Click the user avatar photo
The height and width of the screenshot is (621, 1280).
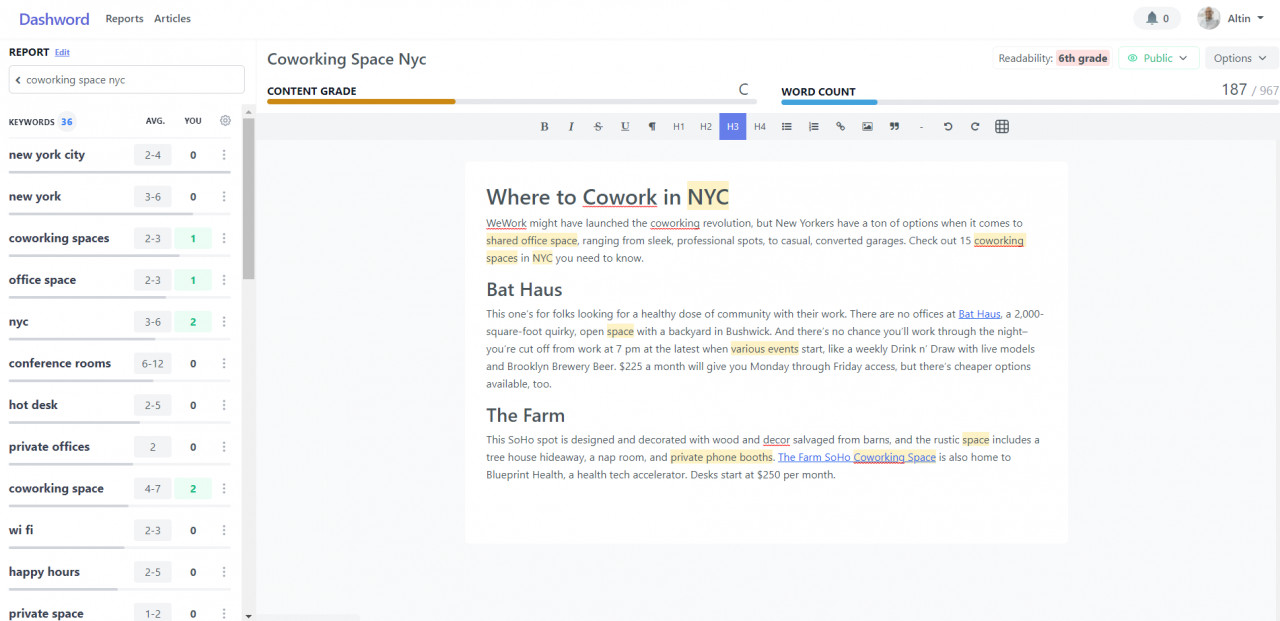(1209, 18)
